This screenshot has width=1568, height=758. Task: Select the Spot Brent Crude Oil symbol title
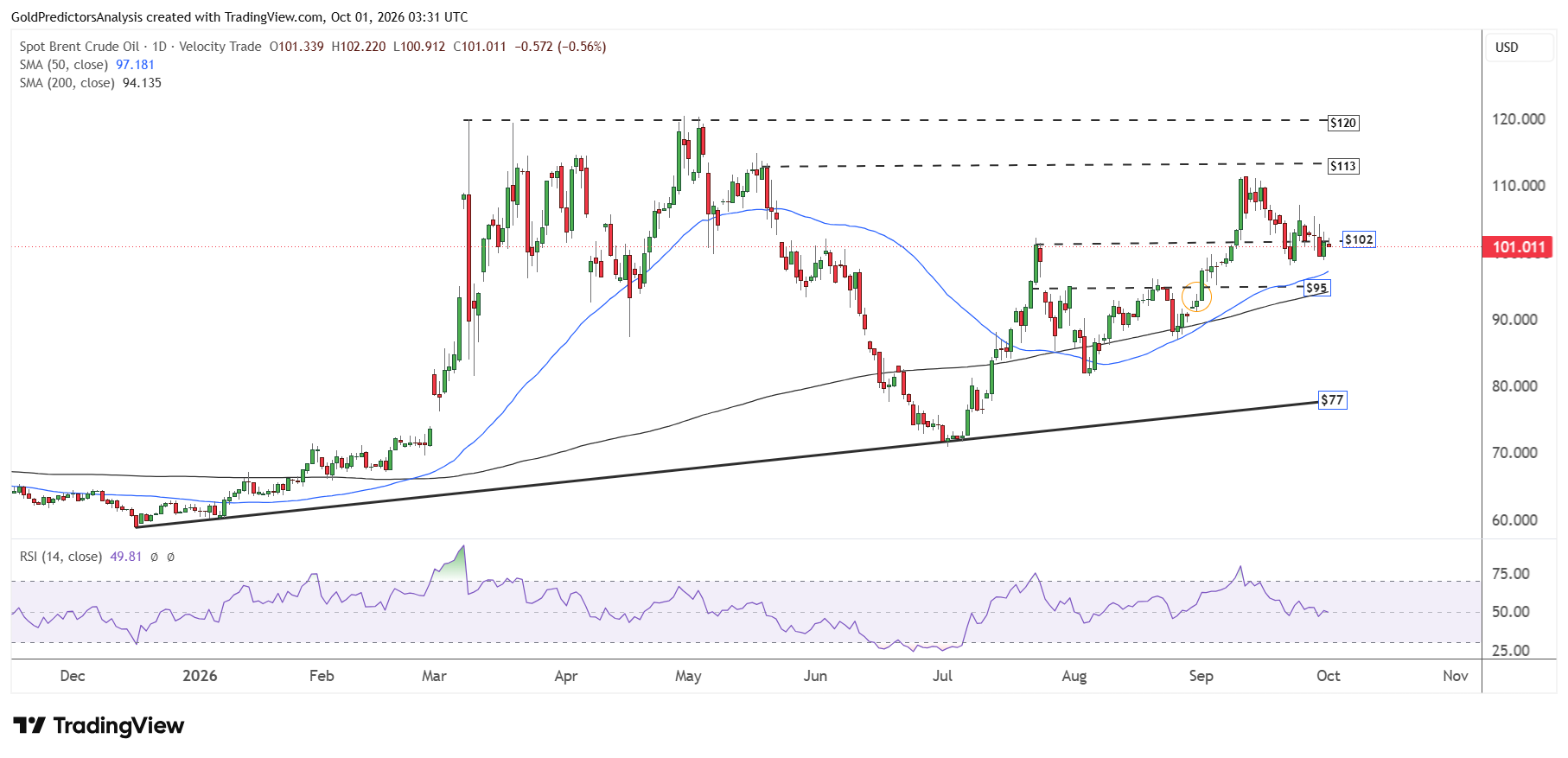coord(80,47)
